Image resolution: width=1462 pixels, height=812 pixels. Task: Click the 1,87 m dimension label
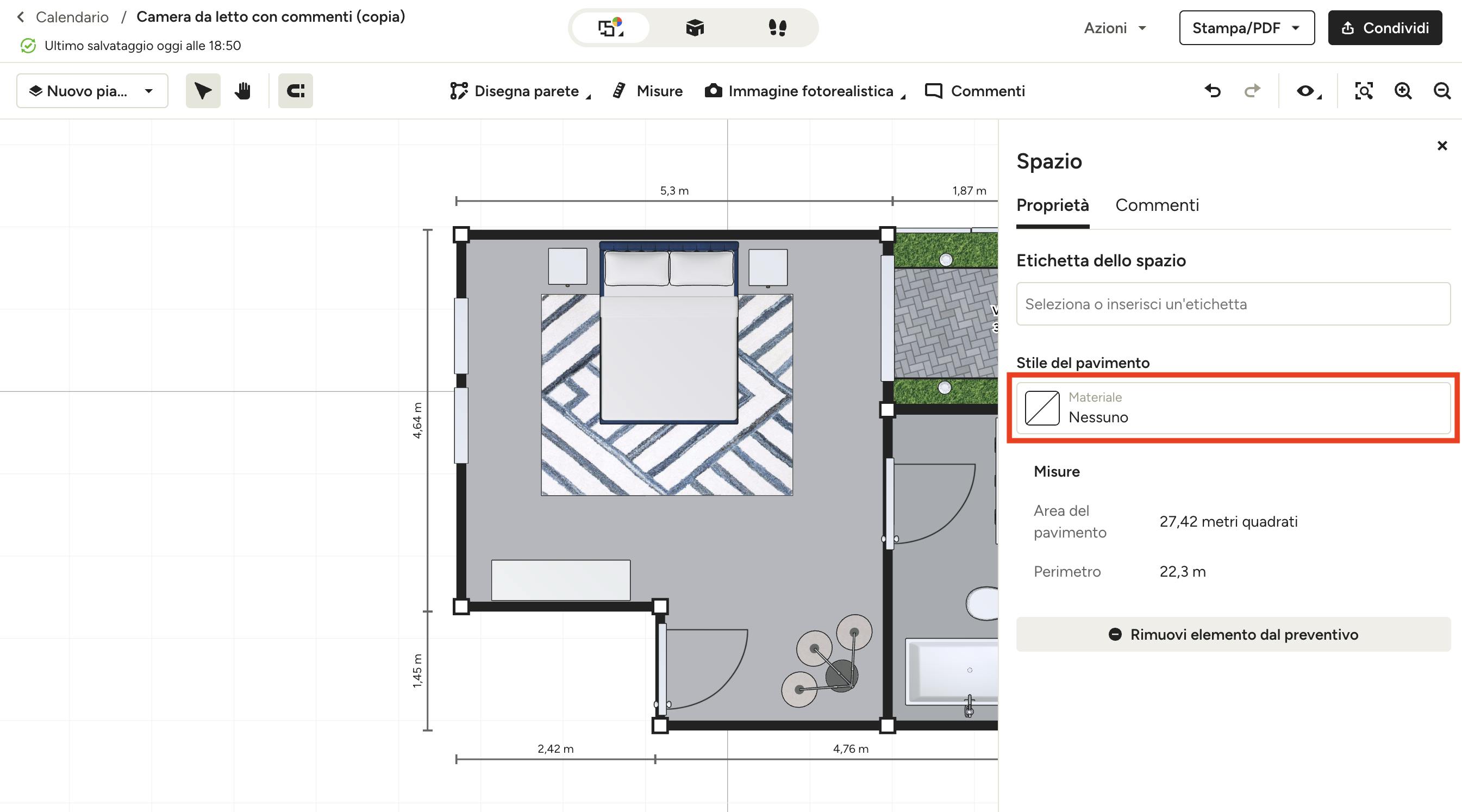coord(970,191)
